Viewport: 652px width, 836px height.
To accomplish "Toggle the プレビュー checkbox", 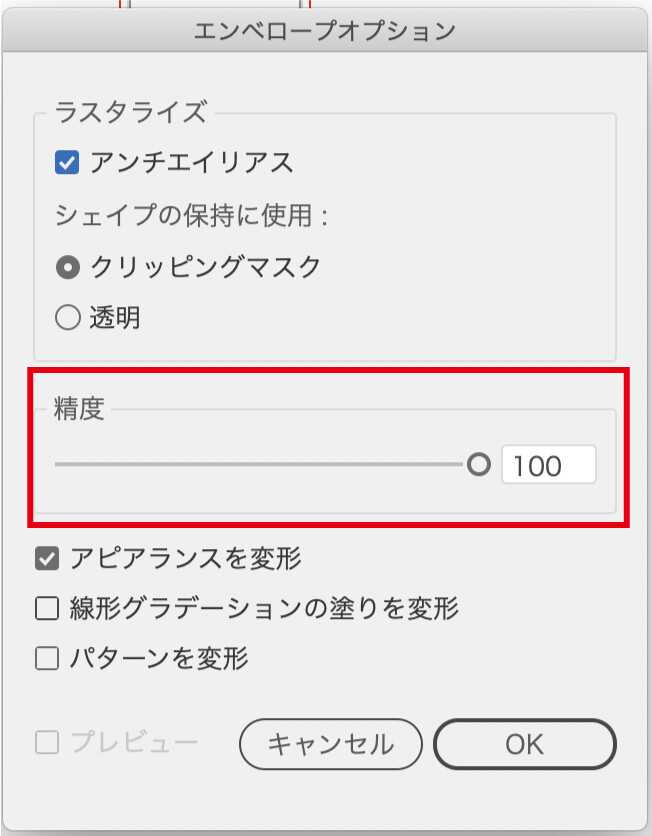I will click(x=47, y=743).
